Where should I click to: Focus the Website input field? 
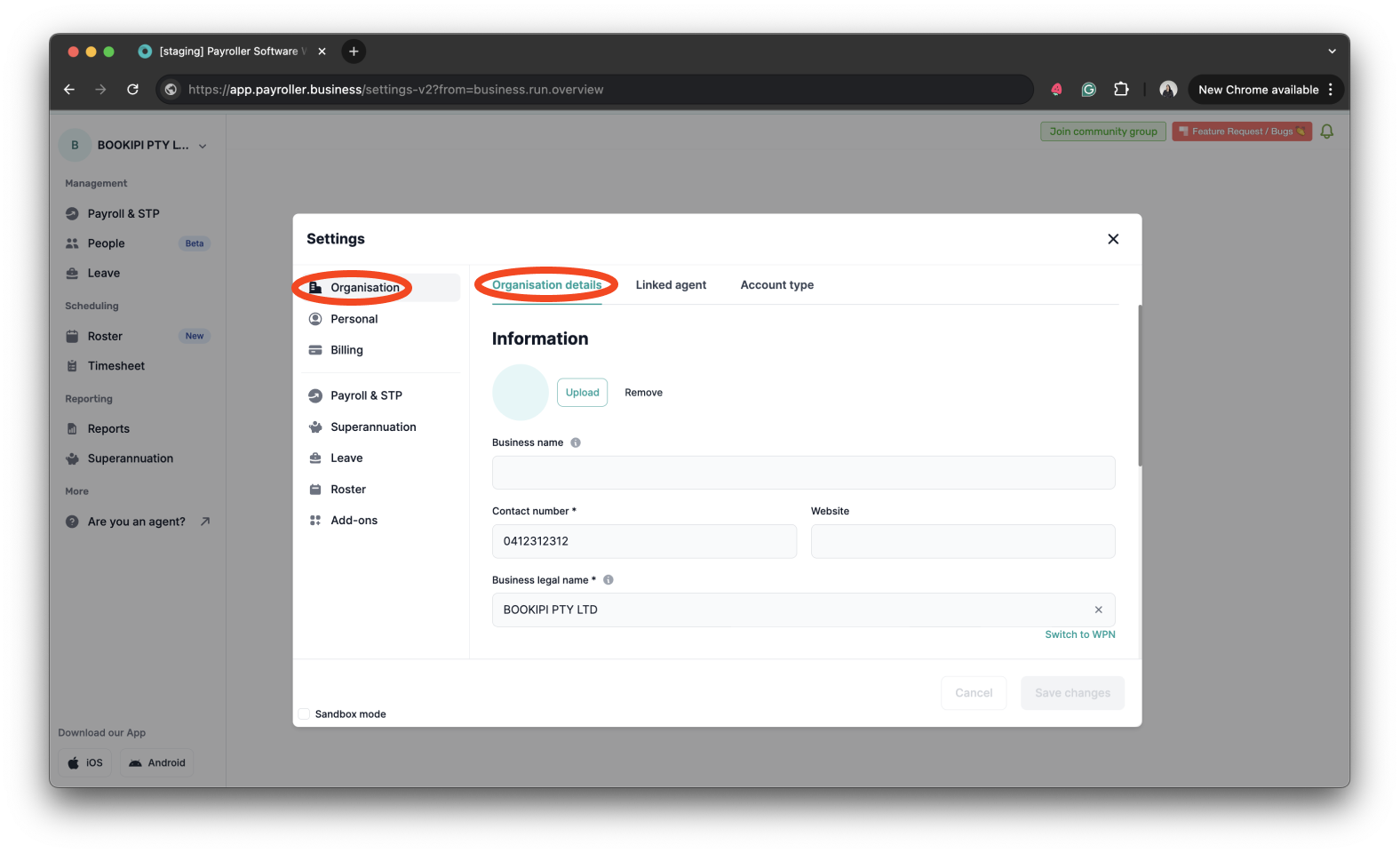pos(963,541)
